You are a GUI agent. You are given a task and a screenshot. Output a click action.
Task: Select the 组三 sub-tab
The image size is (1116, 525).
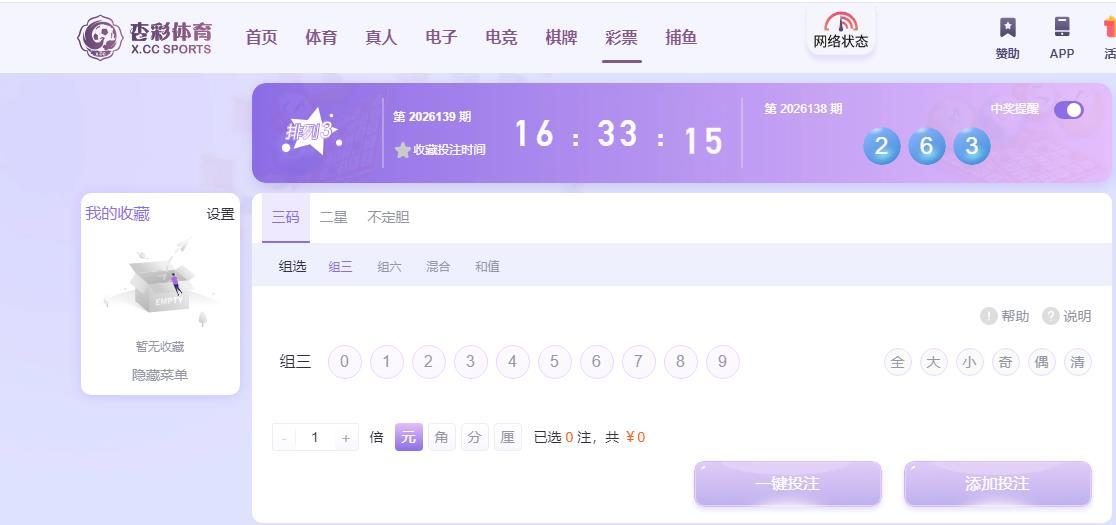tap(340, 267)
